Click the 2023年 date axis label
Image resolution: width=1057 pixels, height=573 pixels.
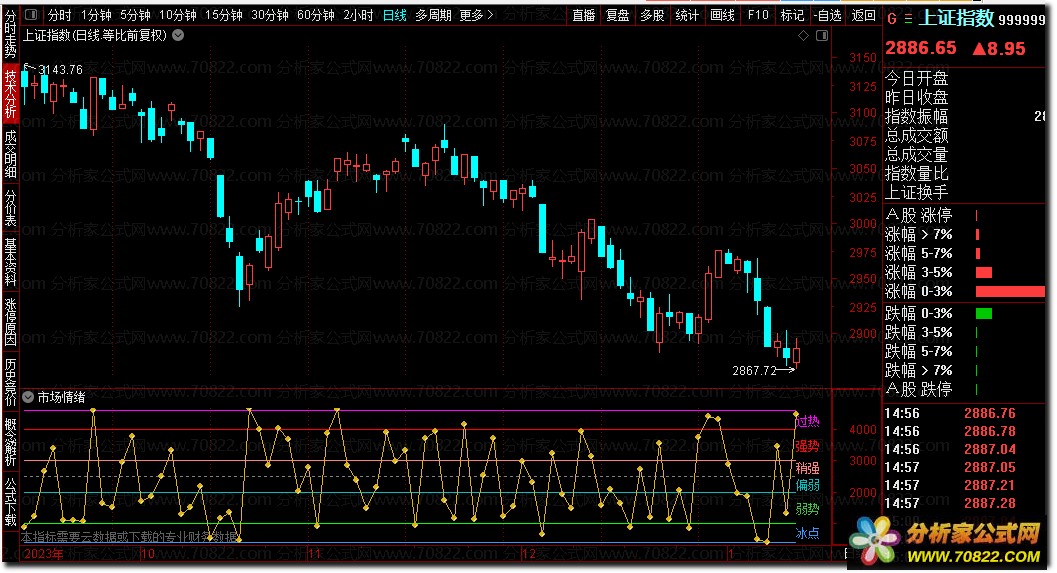[x=44, y=553]
